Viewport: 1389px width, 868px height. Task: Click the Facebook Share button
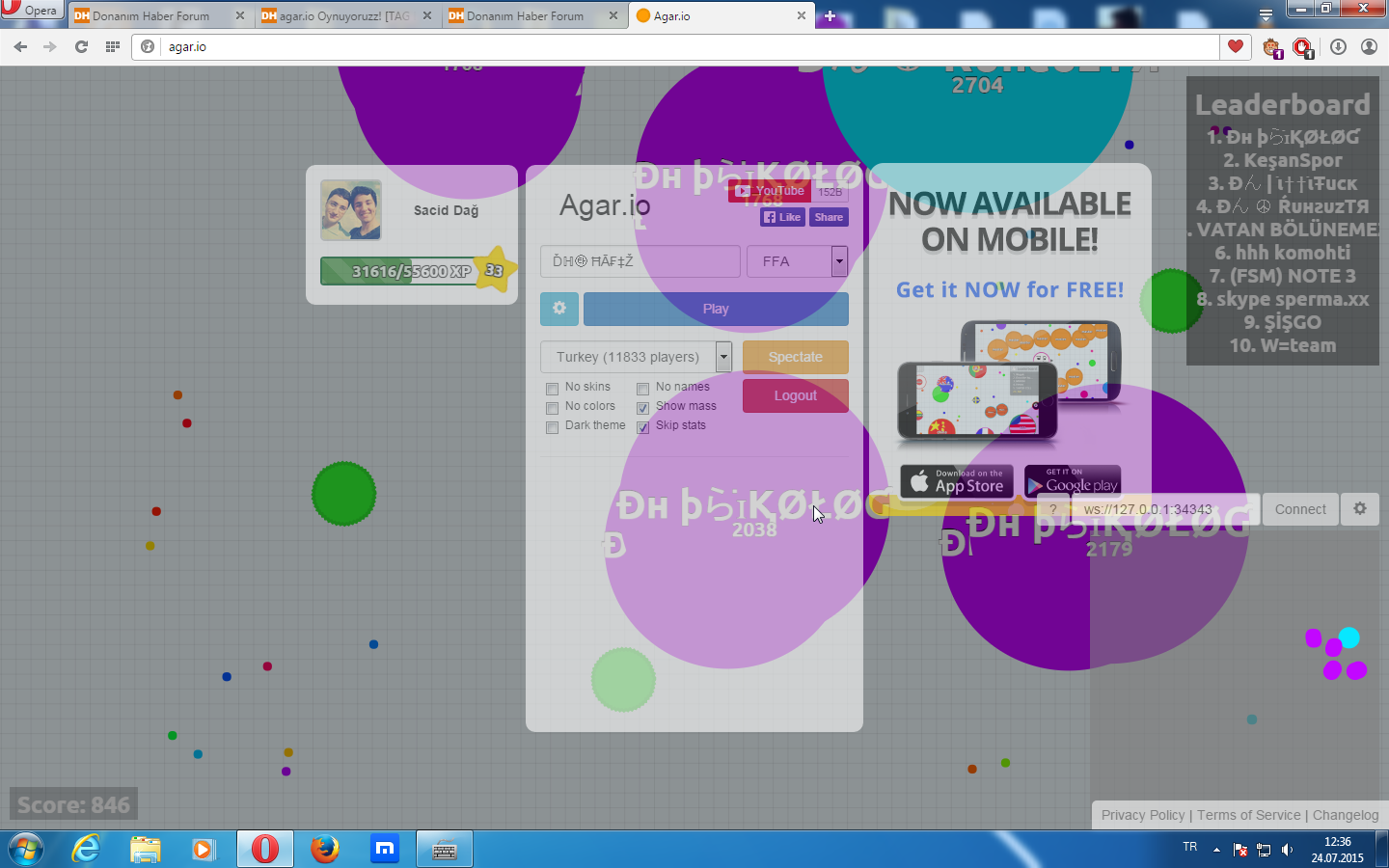pyautogui.click(x=829, y=217)
